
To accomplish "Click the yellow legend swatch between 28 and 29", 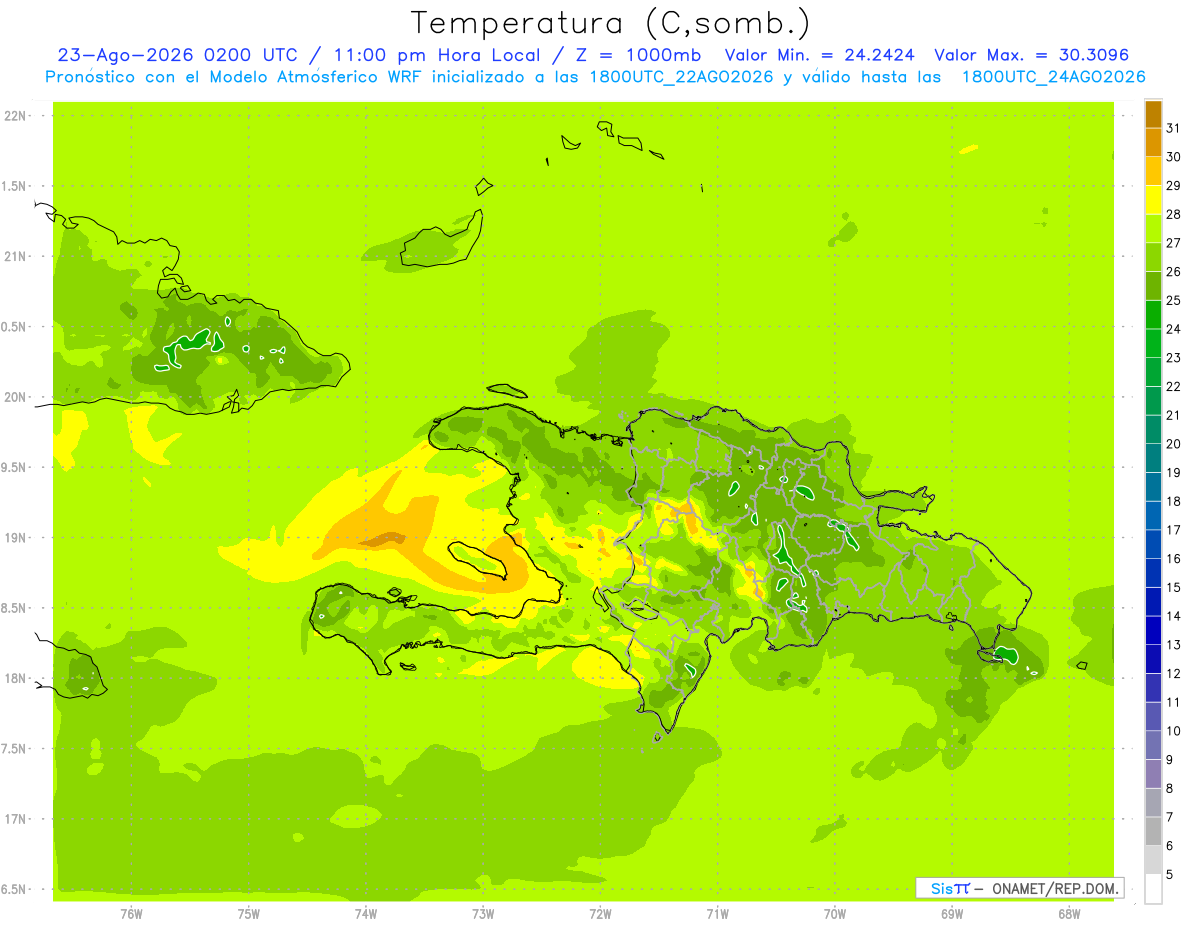I will [1153, 200].
